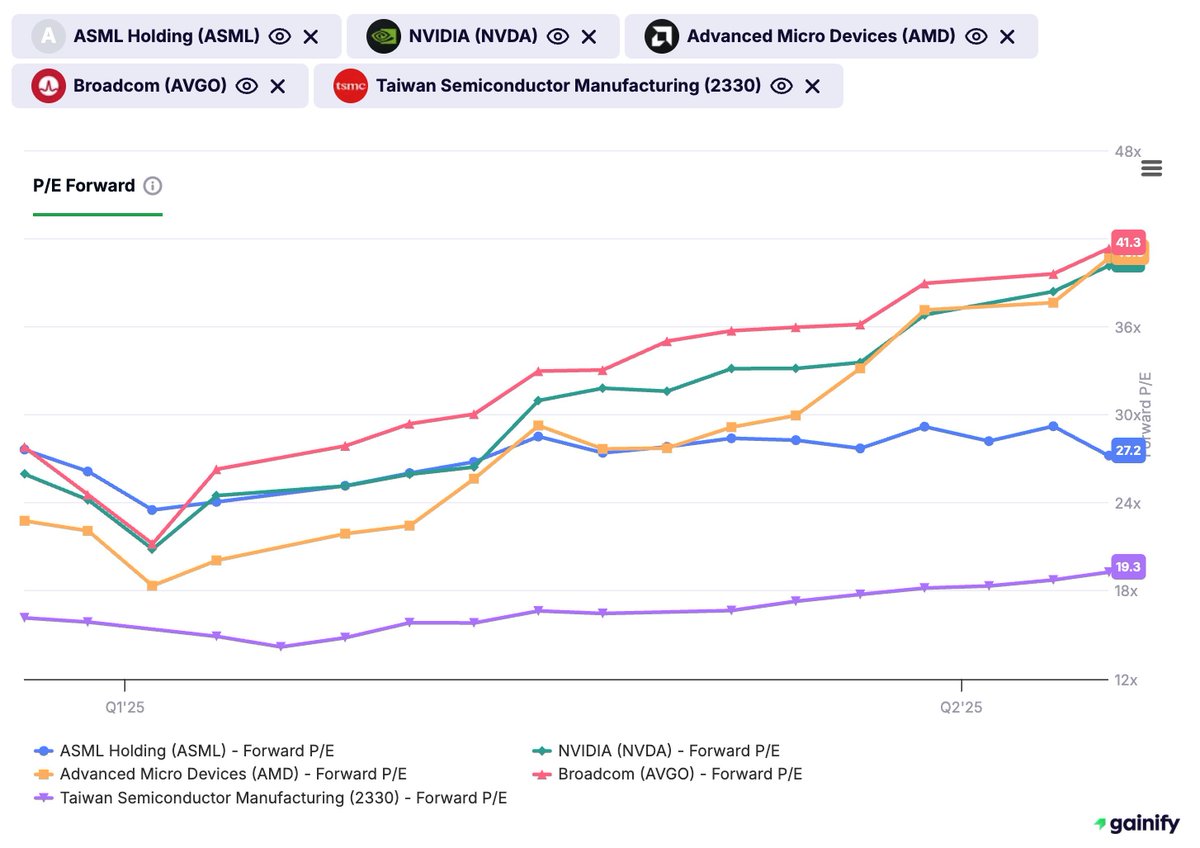Click the Taiwan Semiconductor Manufacturing (2330) label

pos(569,86)
